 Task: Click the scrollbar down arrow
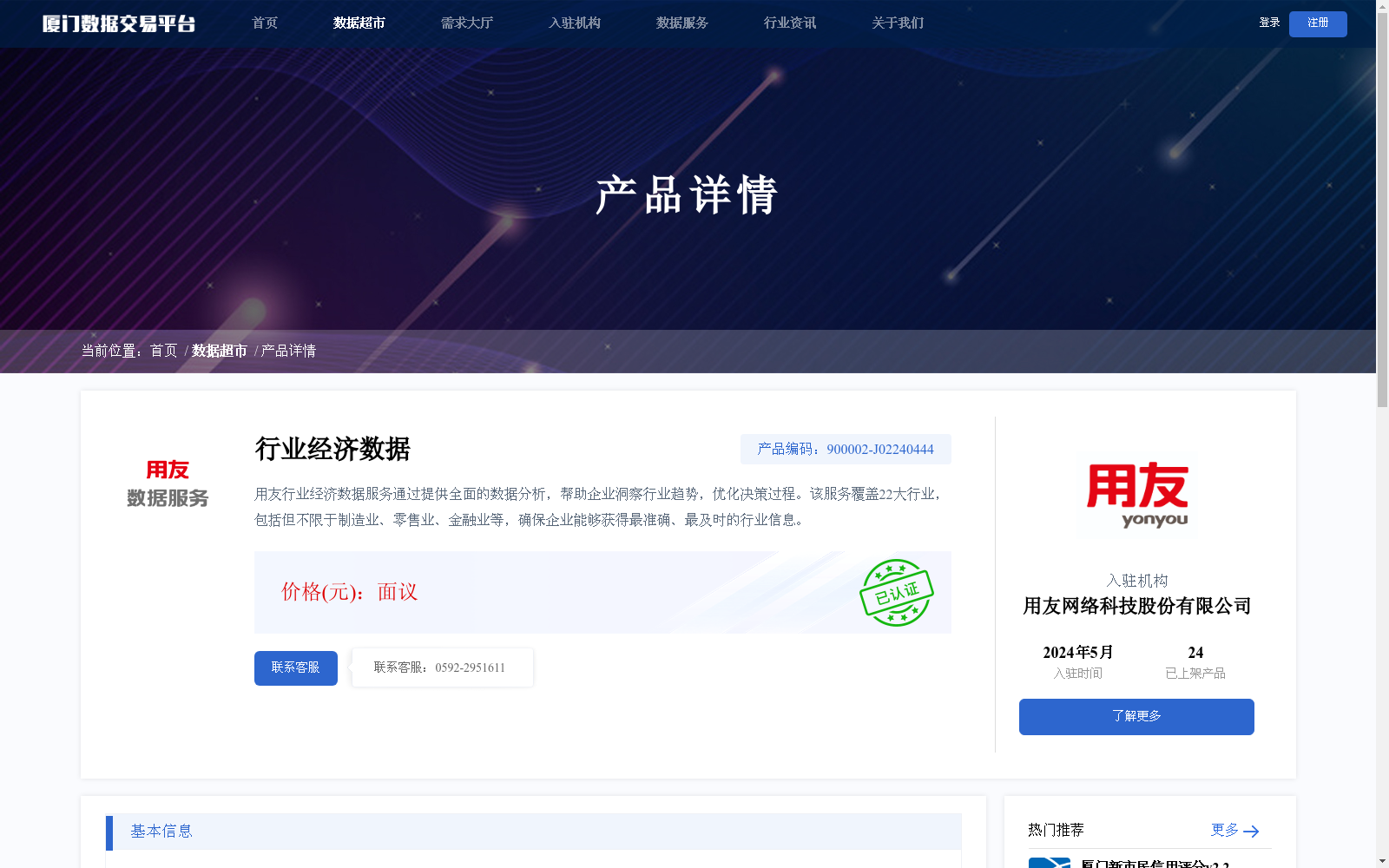pos(1382,861)
